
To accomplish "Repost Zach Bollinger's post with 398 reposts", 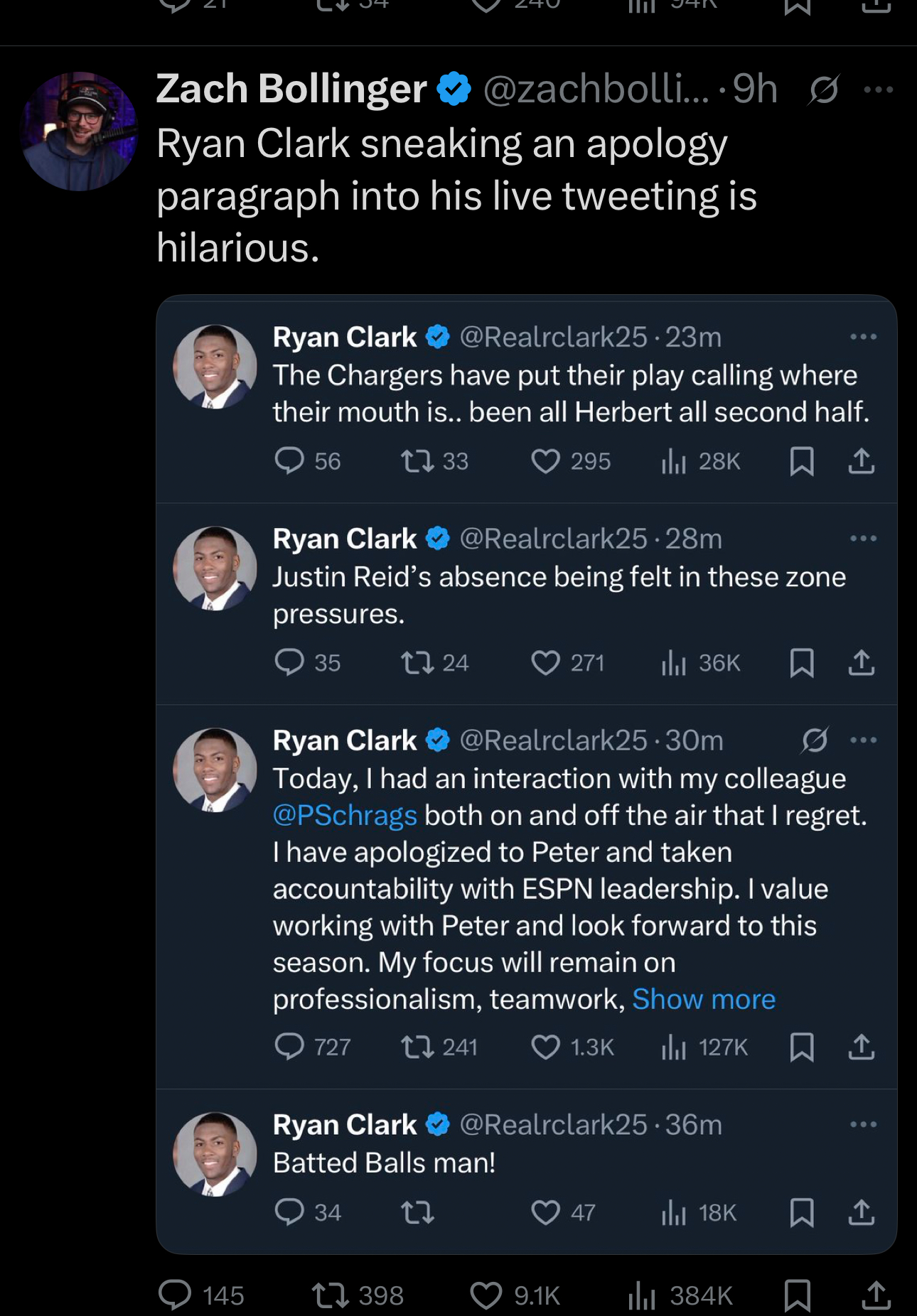I will point(331,1295).
